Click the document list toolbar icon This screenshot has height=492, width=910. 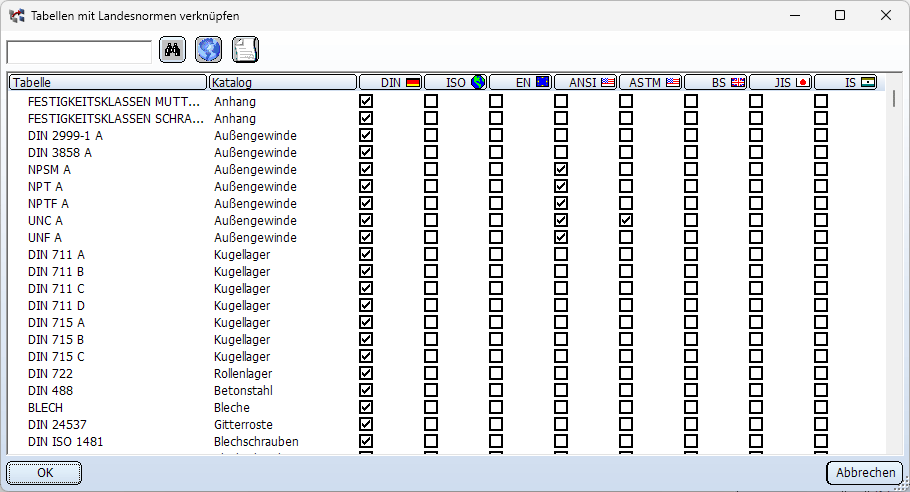coord(245,50)
